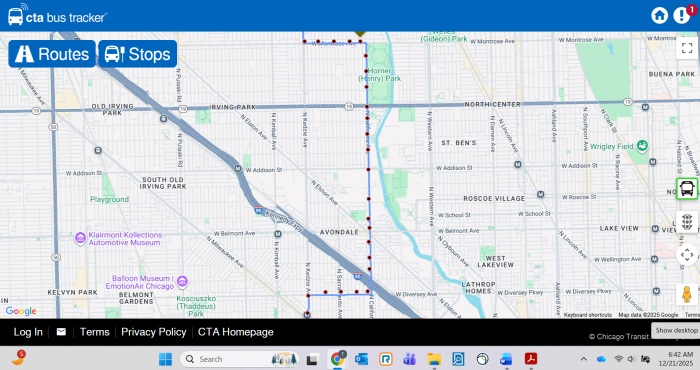Click the transit station icon in Roscoe Village
Viewport: 700px width, 370px height.
540,194
